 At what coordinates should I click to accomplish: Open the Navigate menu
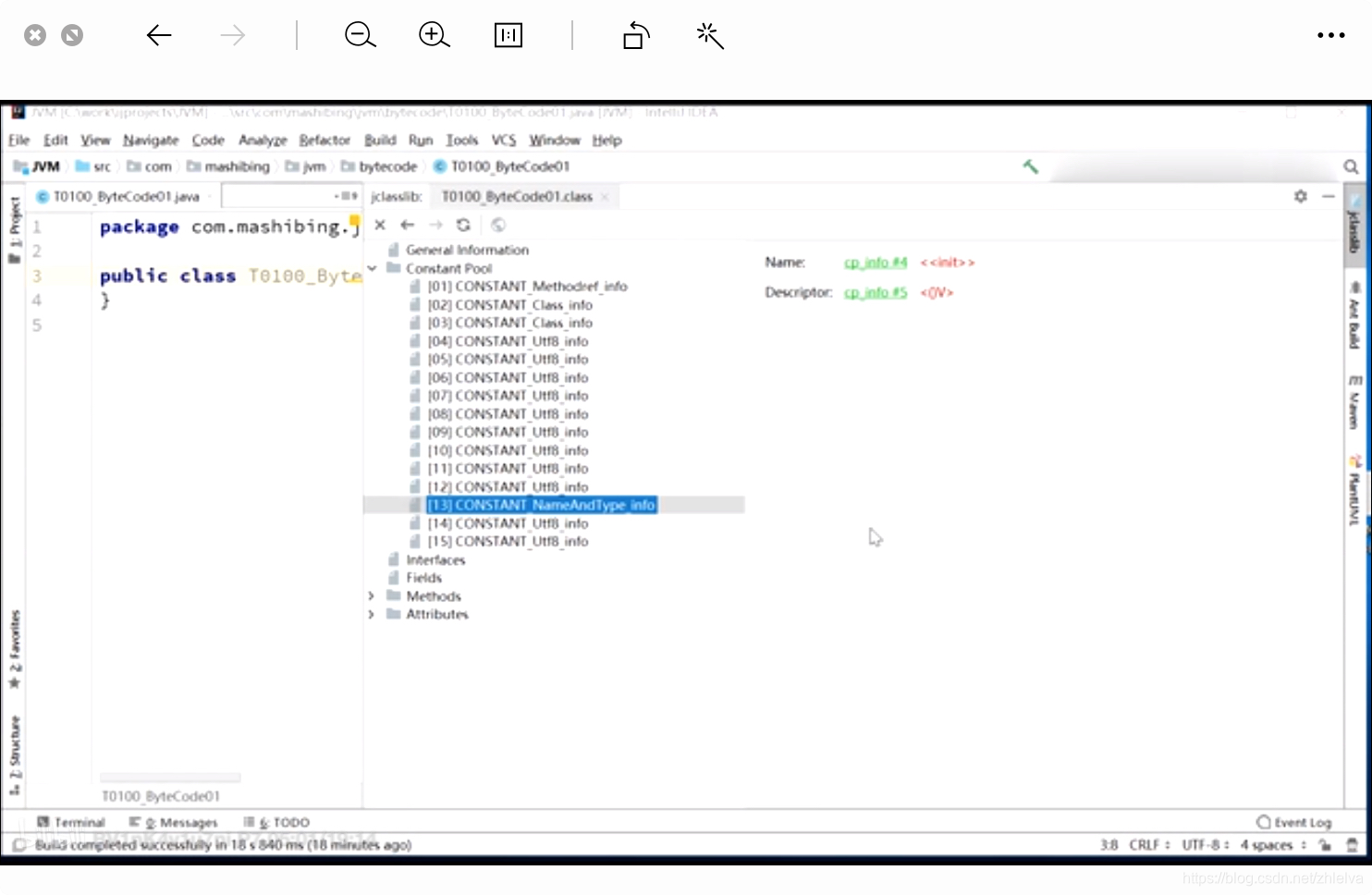[151, 140]
